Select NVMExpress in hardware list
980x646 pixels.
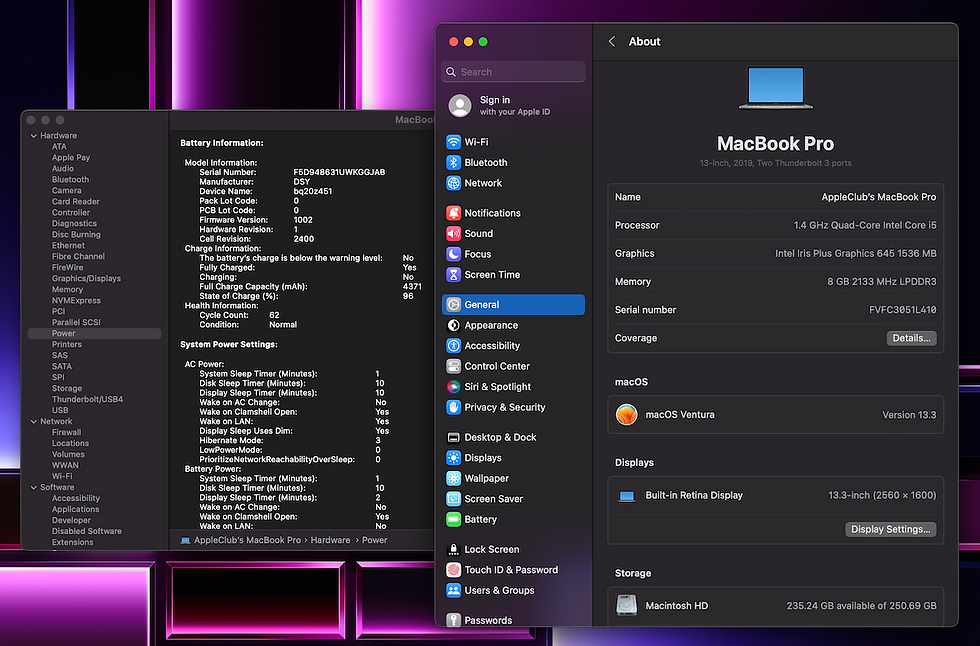point(76,301)
